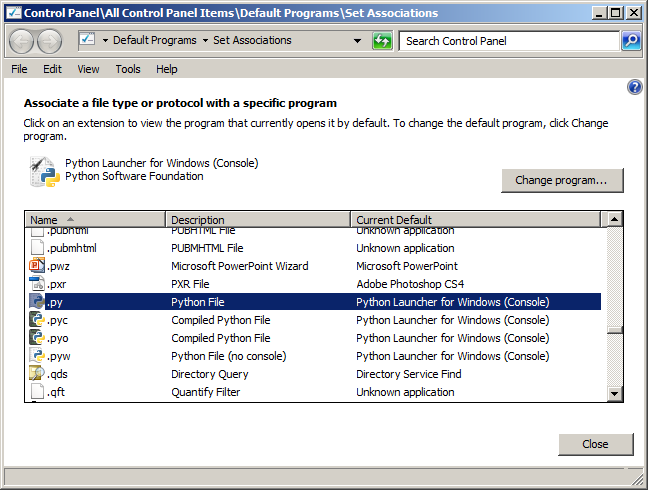Click the .pwz PowerPoint file icon
This screenshot has height=490, width=648.
tap(37, 265)
